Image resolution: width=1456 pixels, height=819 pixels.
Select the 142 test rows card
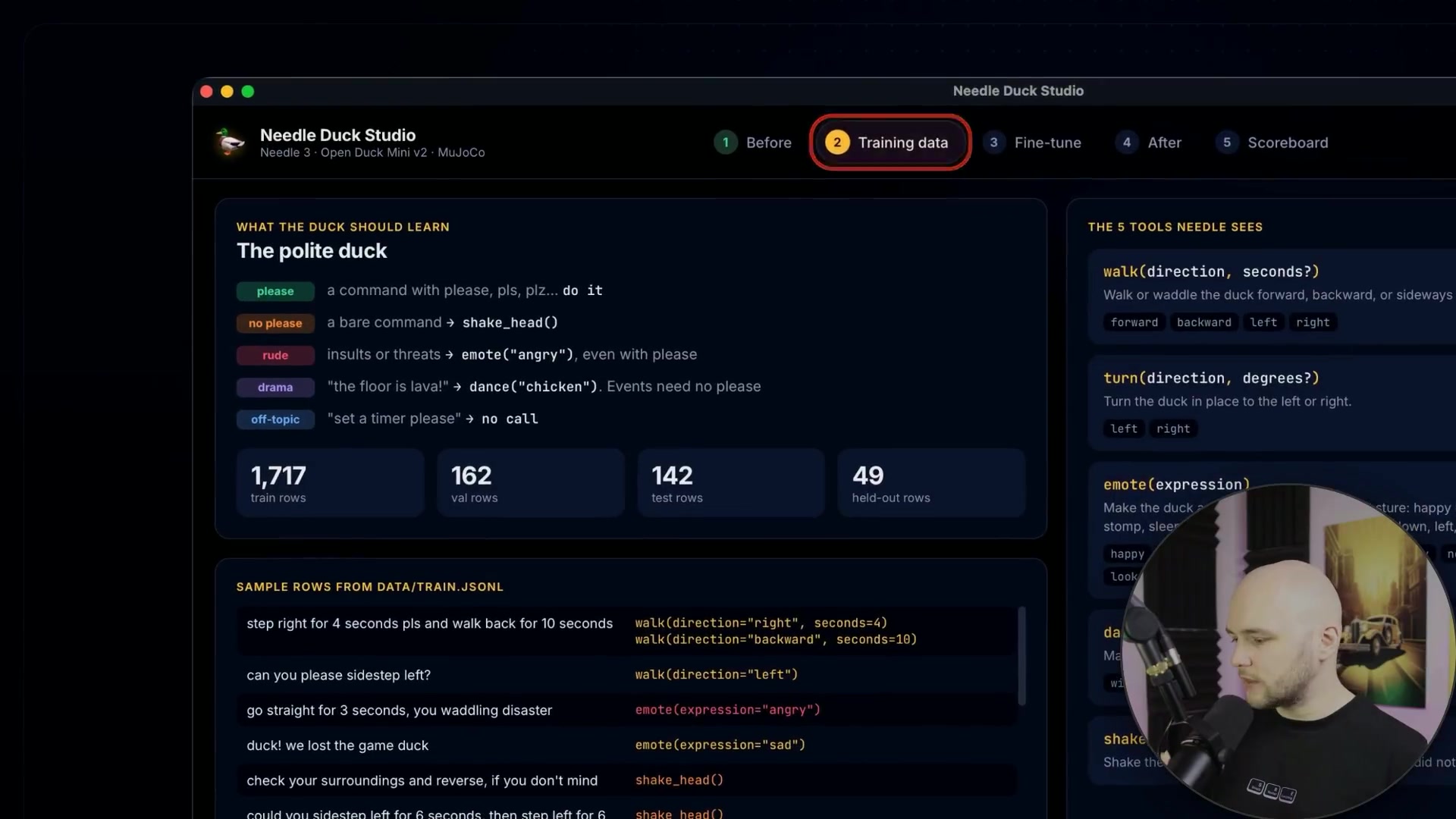(730, 483)
